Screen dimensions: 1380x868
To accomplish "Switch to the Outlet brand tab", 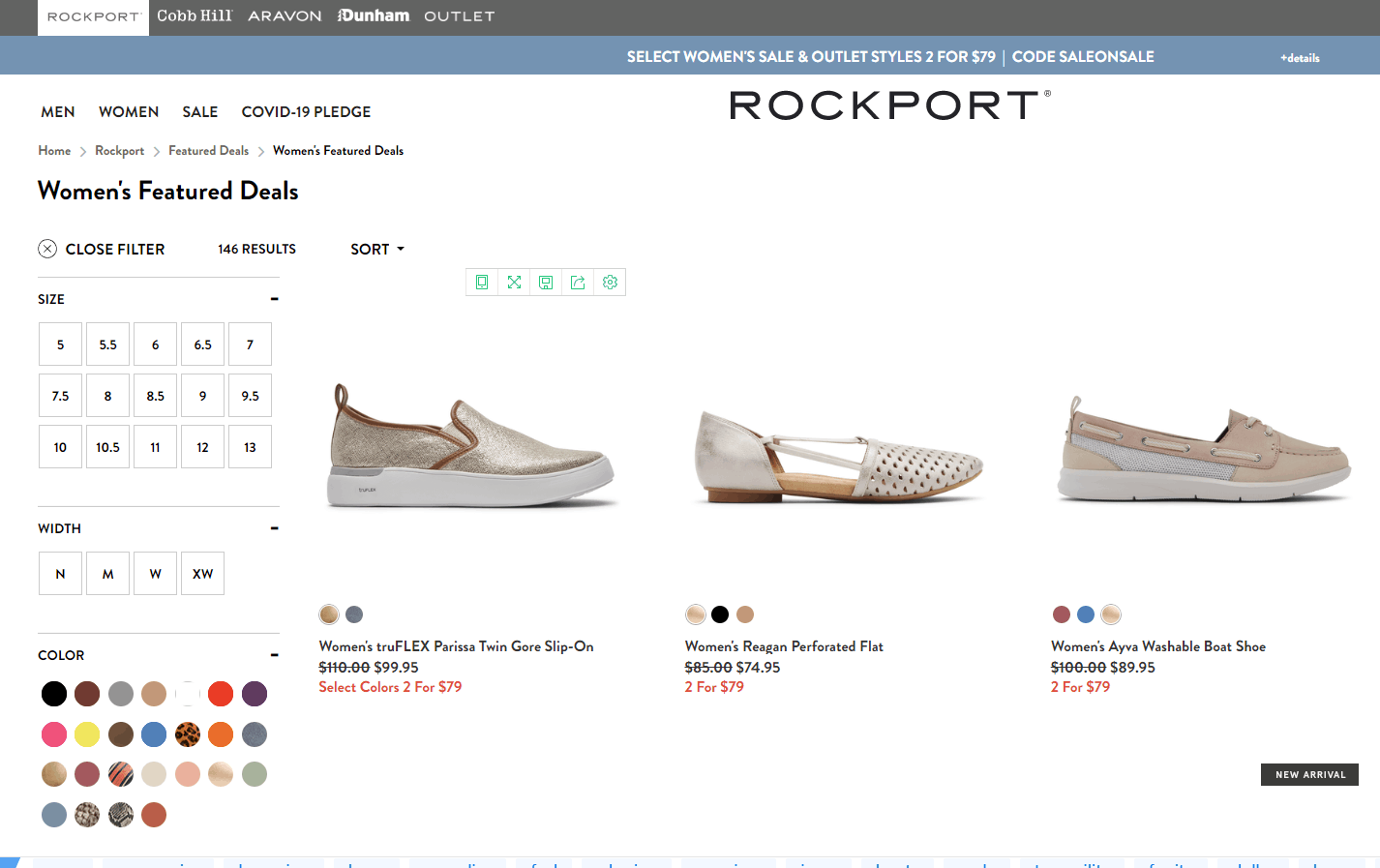I will click(460, 16).
